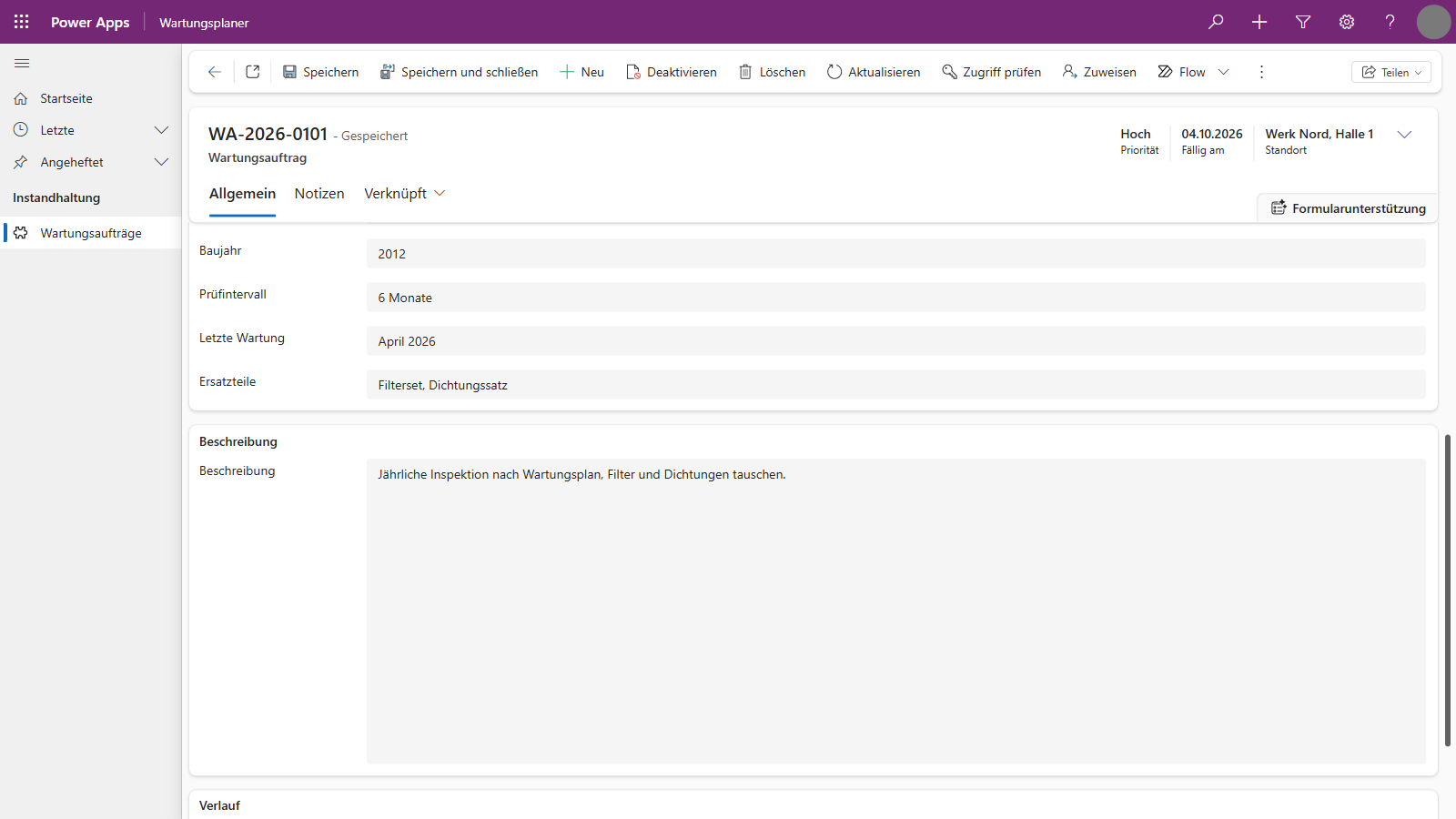
Task: Open the settings gear
Action: coord(1347,22)
